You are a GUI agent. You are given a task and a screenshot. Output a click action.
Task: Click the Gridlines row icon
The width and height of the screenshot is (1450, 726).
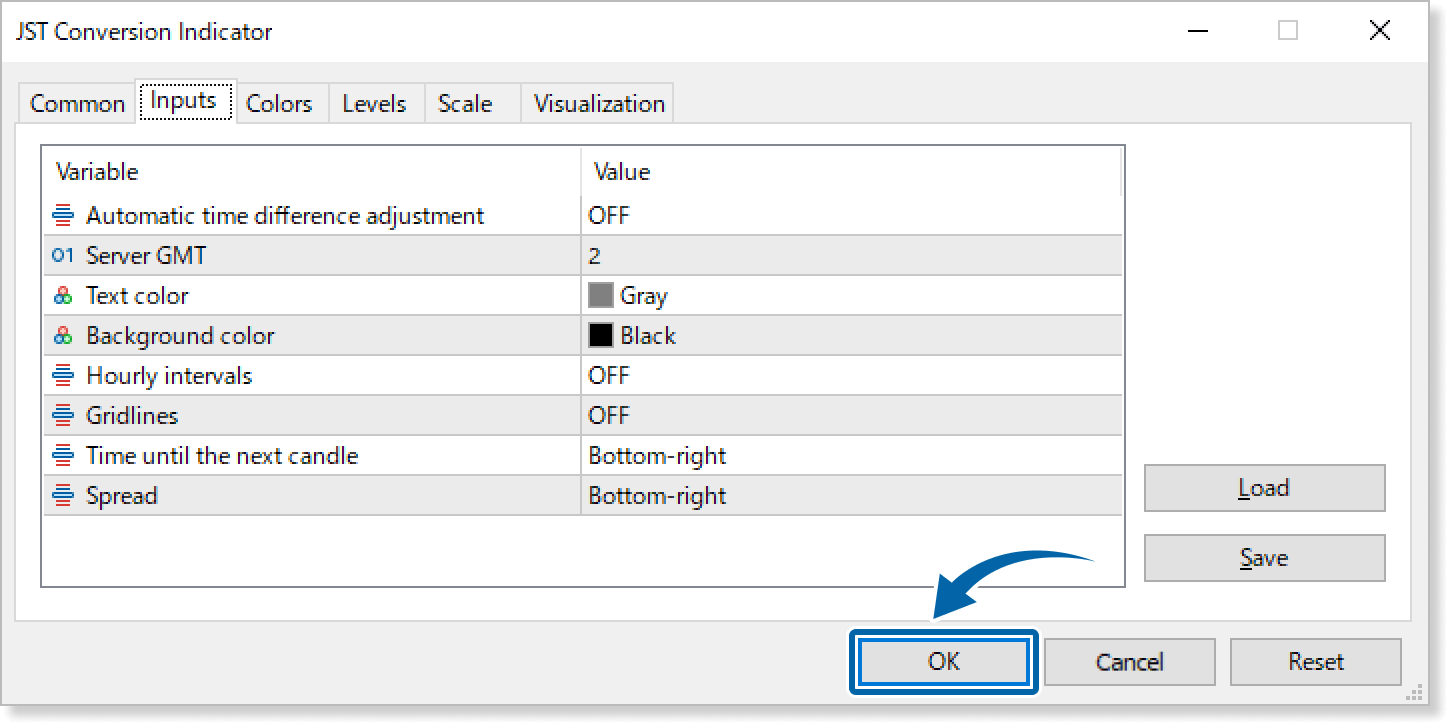pyautogui.click(x=63, y=416)
